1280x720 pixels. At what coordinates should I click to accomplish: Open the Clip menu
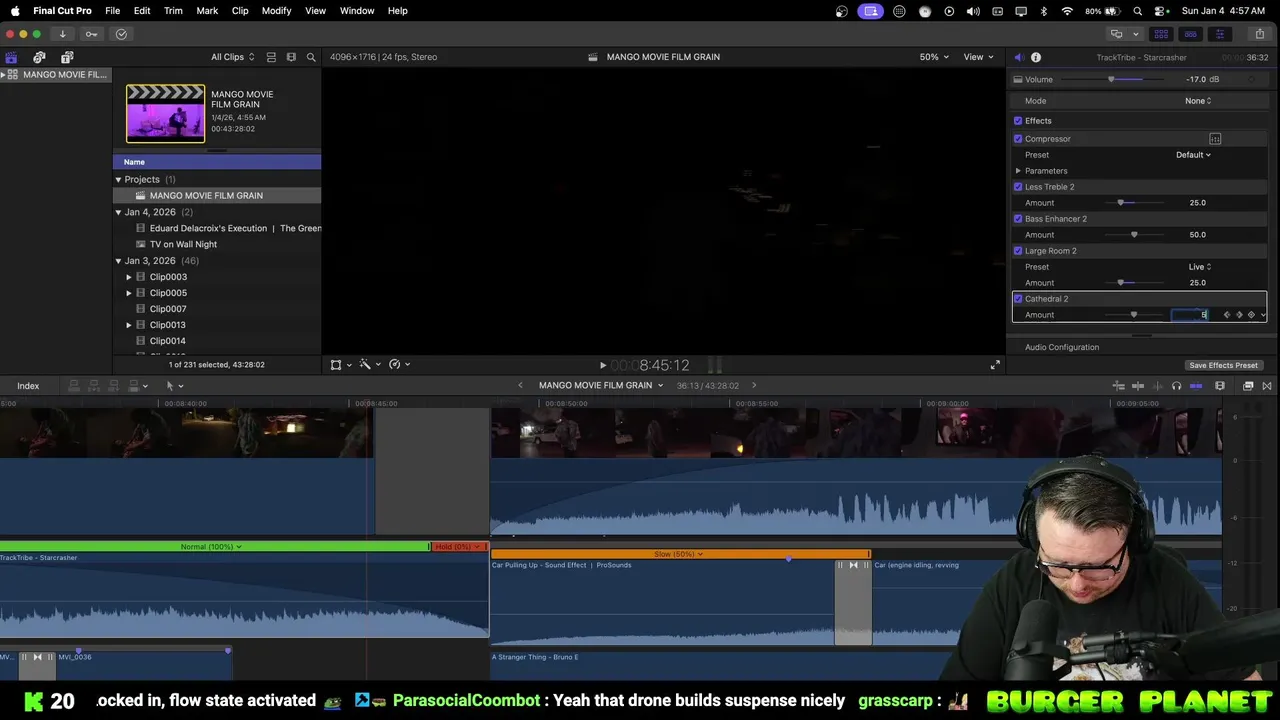tap(240, 11)
